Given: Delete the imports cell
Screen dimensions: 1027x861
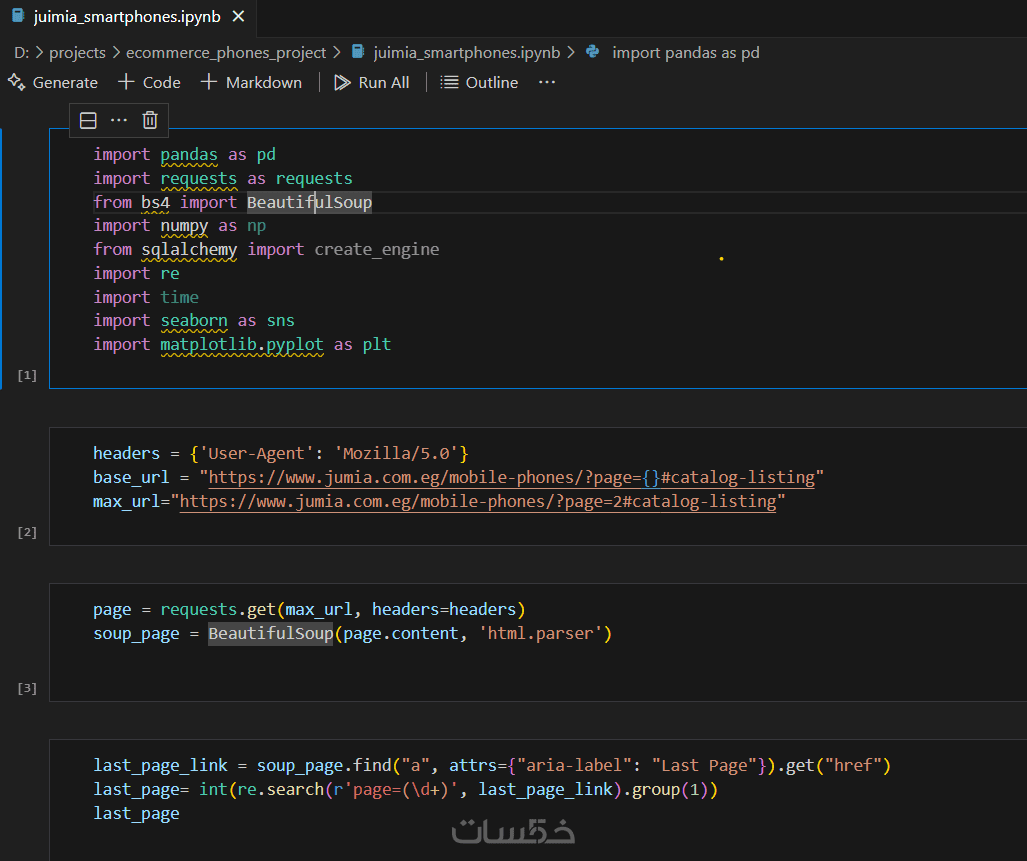Looking at the screenshot, I should click(x=150, y=120).
